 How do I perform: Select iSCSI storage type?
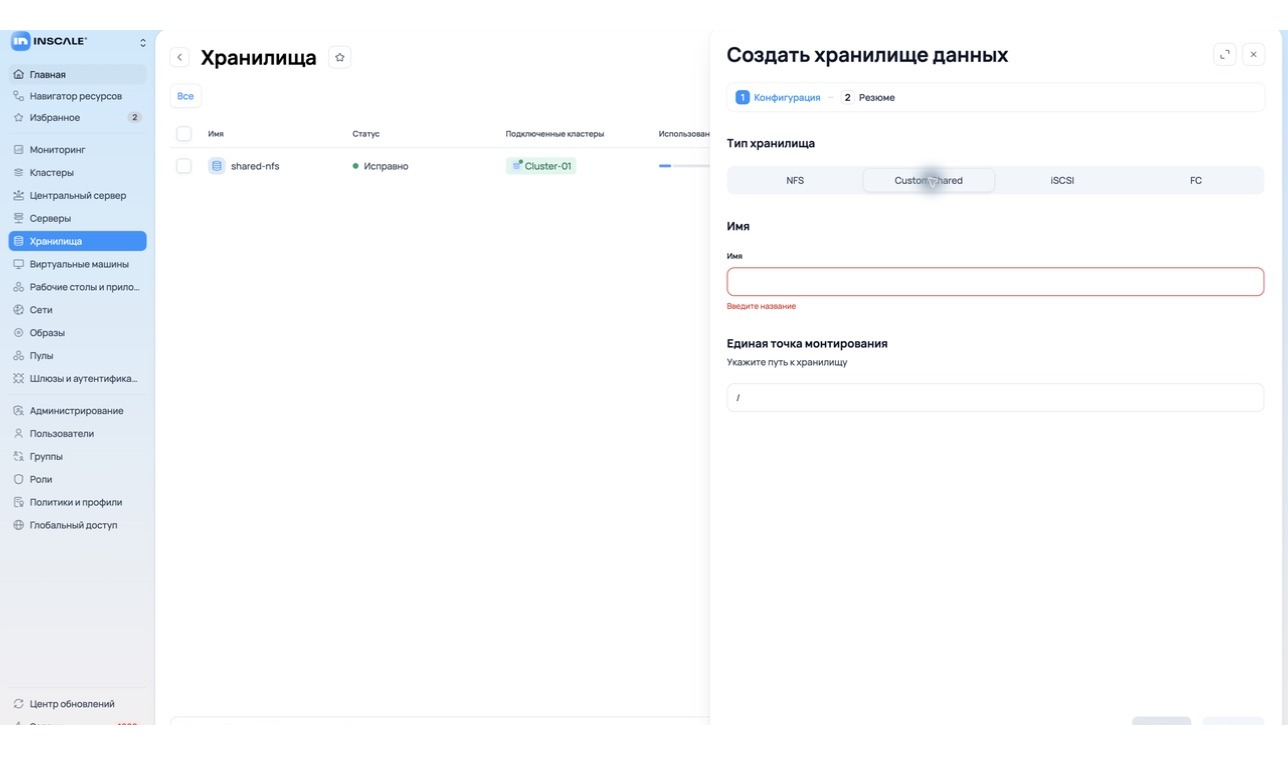coord(1062,181)
